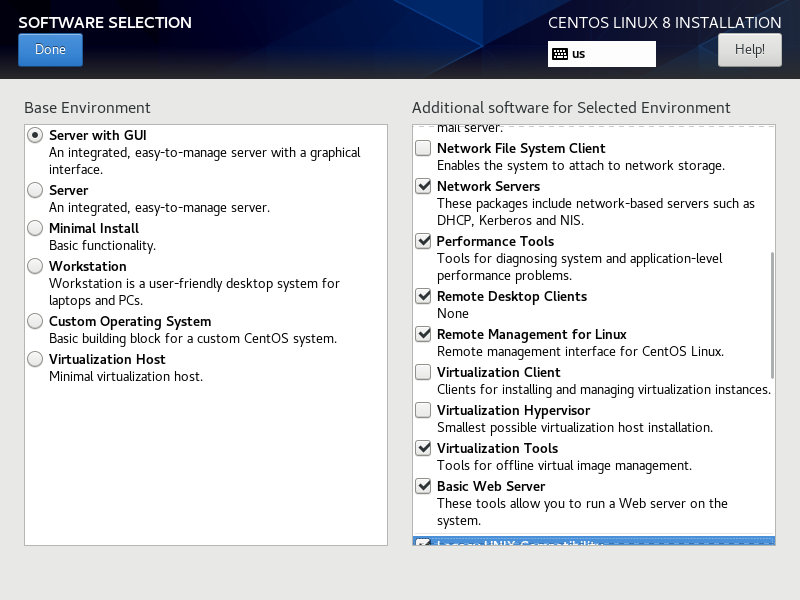The height and width of the screenshot is (600, 800).
Task: Uncheck Network Servers checkbox
Action: [x=423, y=186]
